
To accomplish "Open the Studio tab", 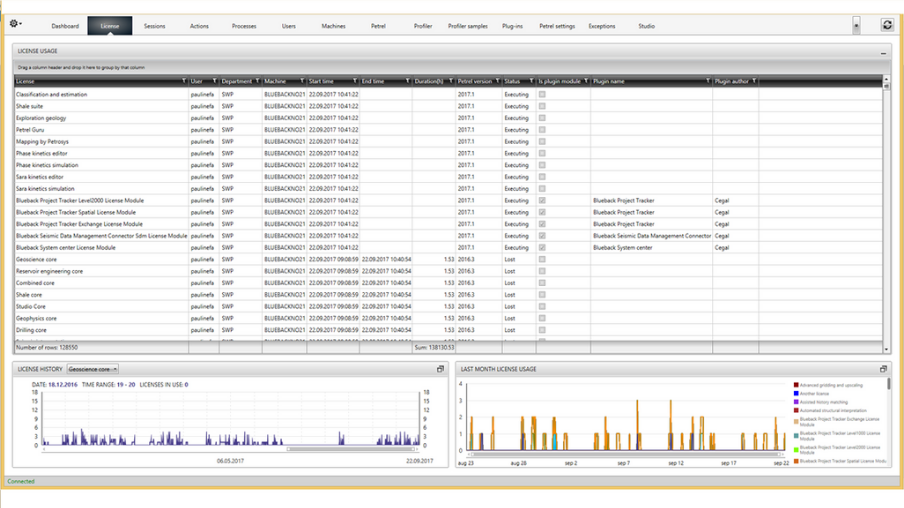I will point(646,26).
